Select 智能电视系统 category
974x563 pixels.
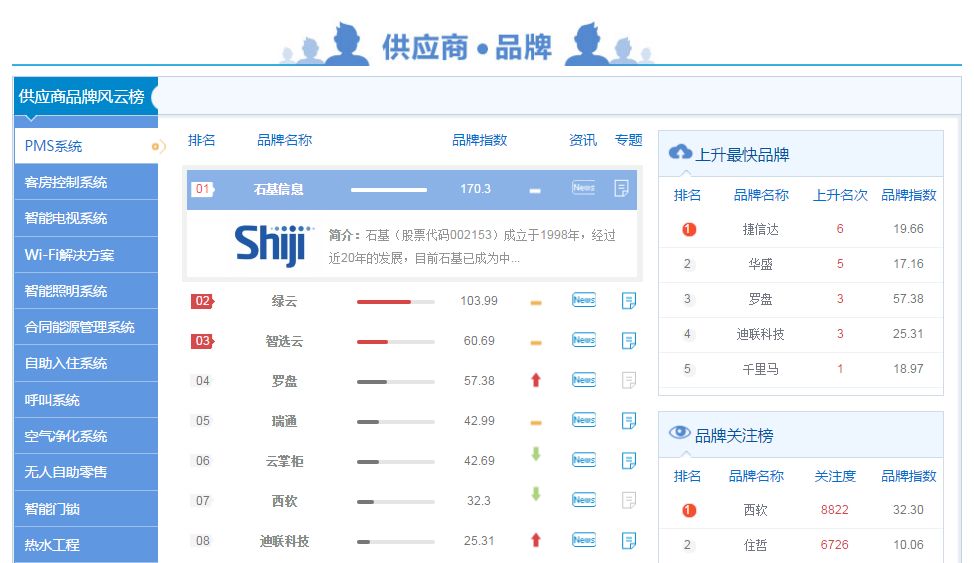click(86, 218)
